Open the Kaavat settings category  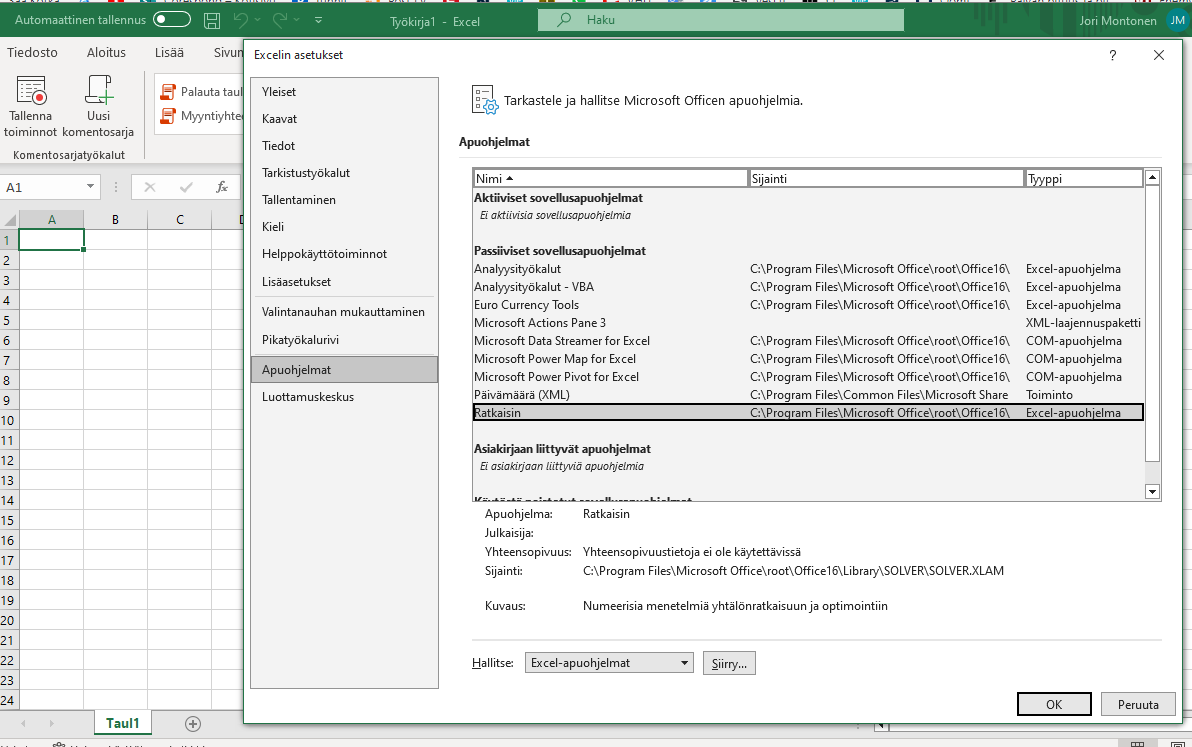click(x=279, y=119)
